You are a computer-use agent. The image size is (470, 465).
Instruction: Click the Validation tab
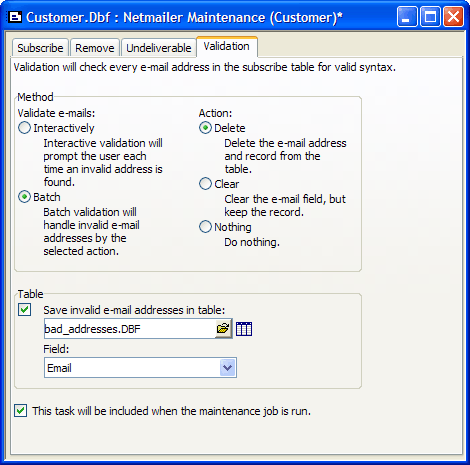pyautogui.click(x=227, y=46)
